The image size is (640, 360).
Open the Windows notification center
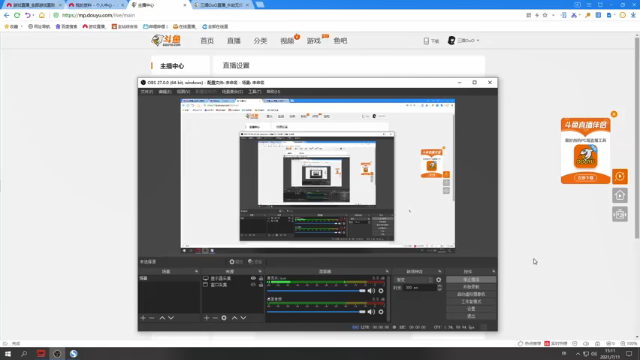click(x=629, y=353)
